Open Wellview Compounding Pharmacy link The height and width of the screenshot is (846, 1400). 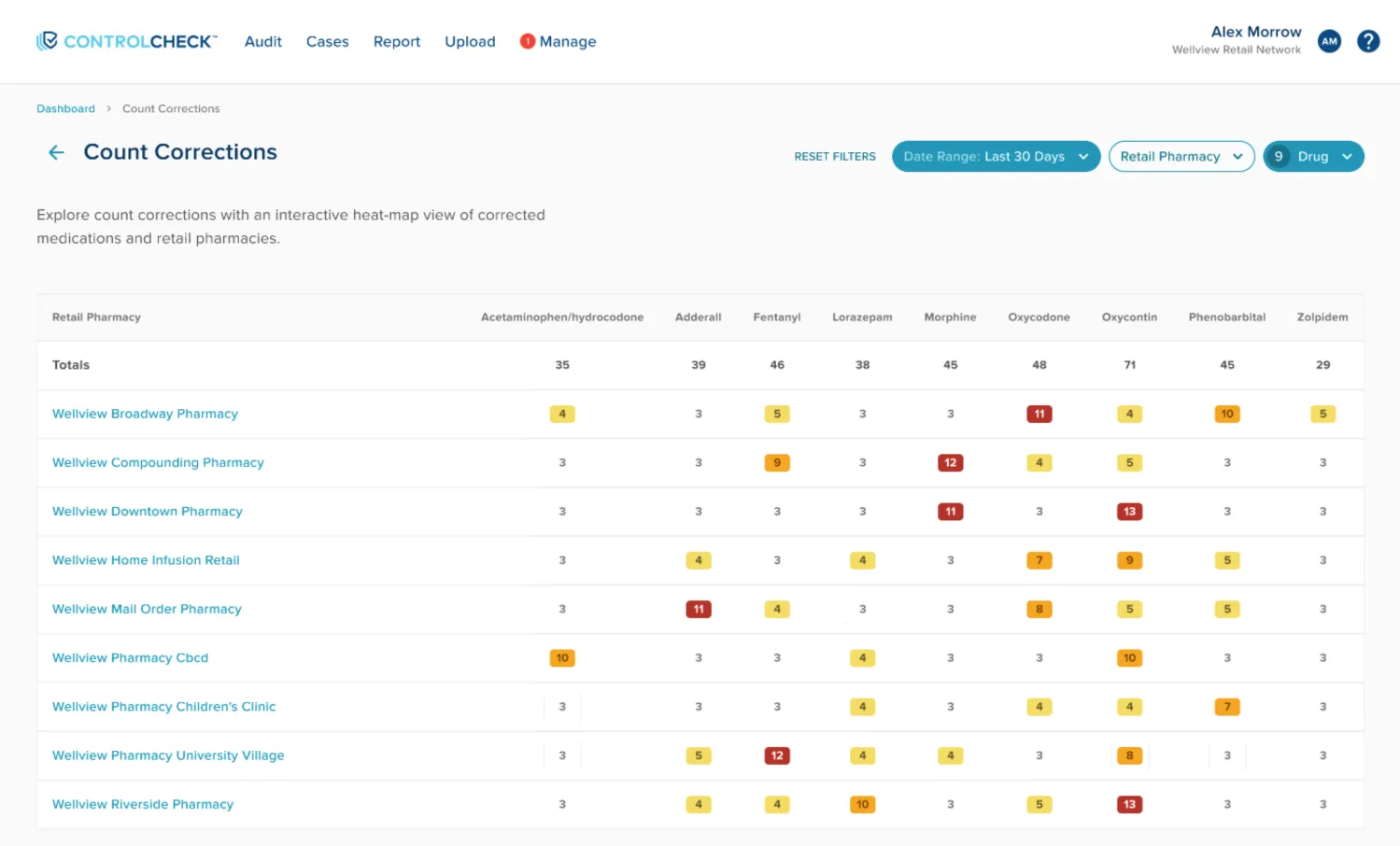158,462
